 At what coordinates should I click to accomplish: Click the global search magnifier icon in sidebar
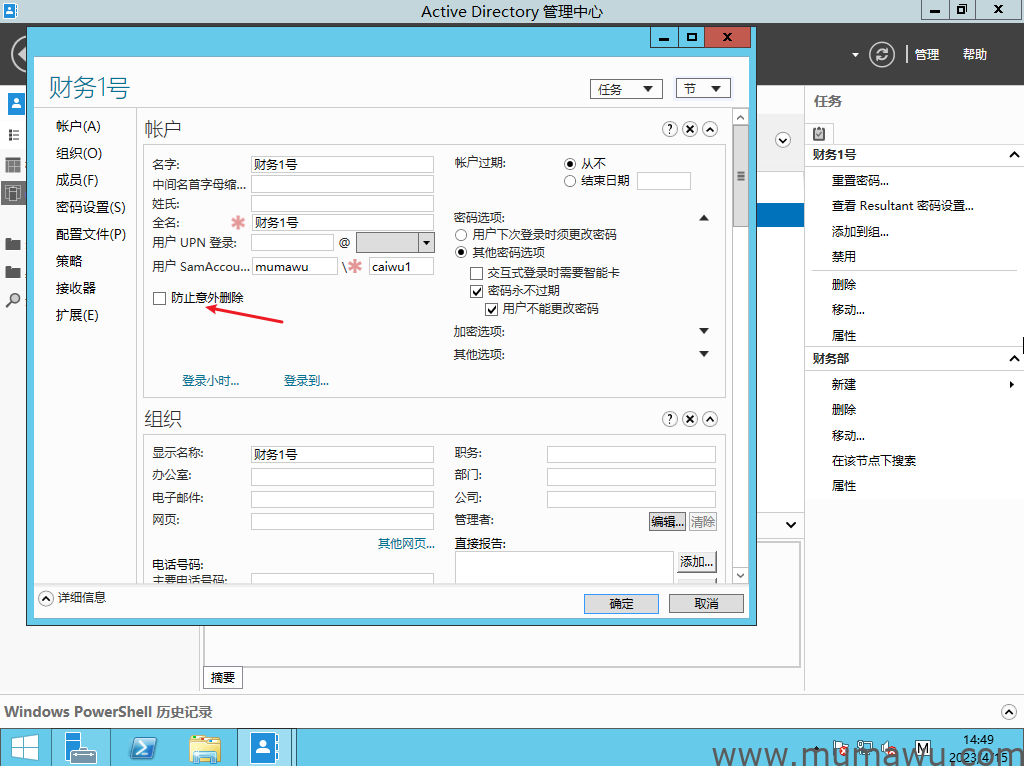(13, 300)
